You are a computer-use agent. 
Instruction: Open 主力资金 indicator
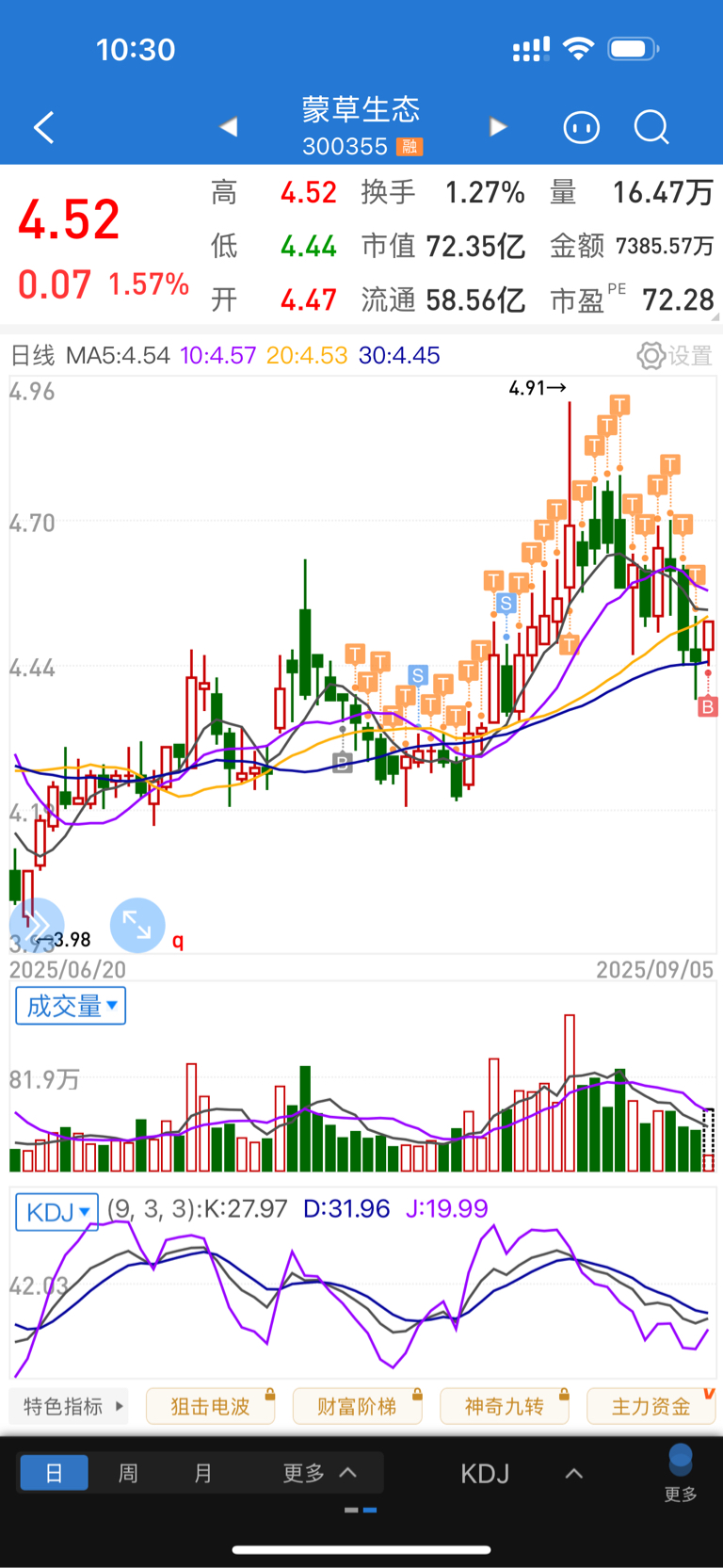tap(651, 1406)
